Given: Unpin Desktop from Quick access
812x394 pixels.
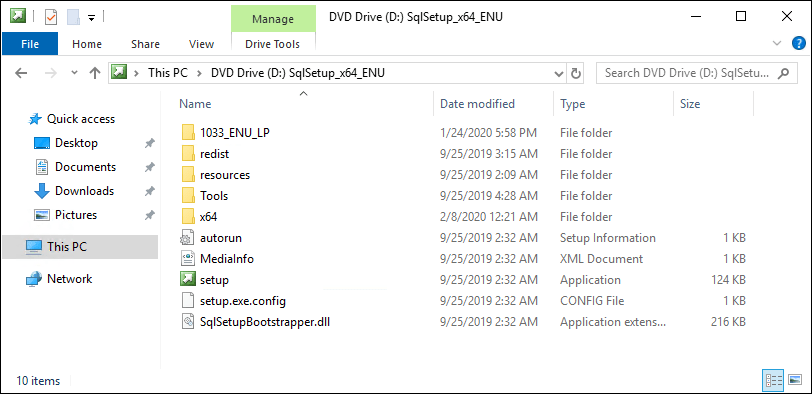Looking at the screenshot, I should click(x=149, y=143).
